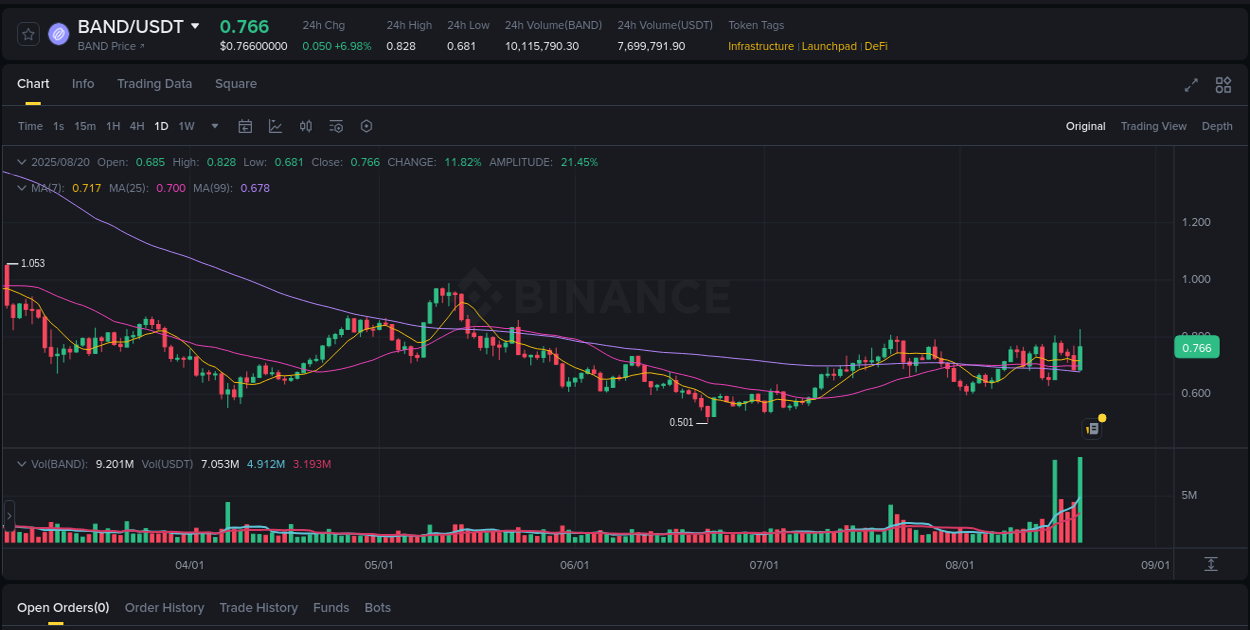1250x630 pixels.
Task: Collapse the Vol(BAND) volume pane
Action: pyautogui.click(x=22, y=463)
